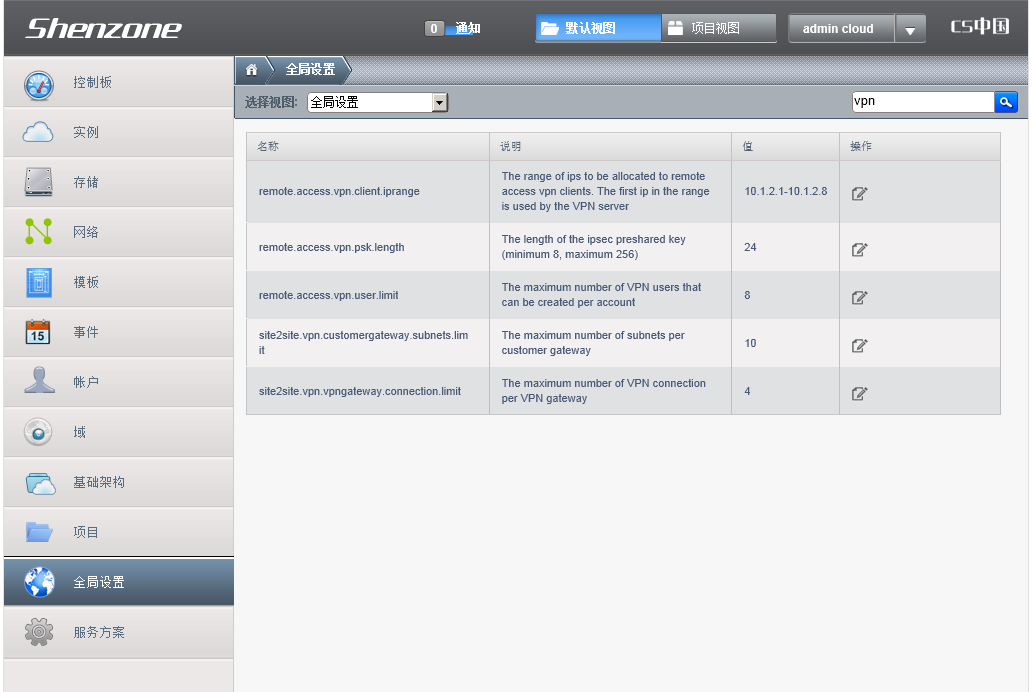The height and width of the screenshot is (692, 1033).
Task: Click the home icon in breadcrumb
Action: tap(252, 70)
